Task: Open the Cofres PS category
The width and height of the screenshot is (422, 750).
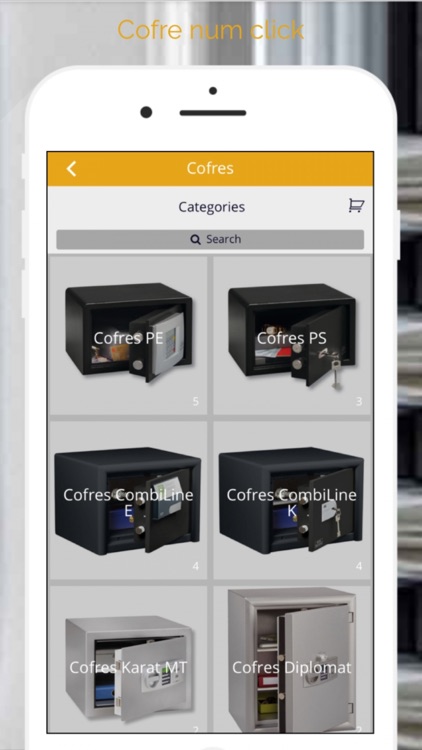Action: (x=292, y=335)
